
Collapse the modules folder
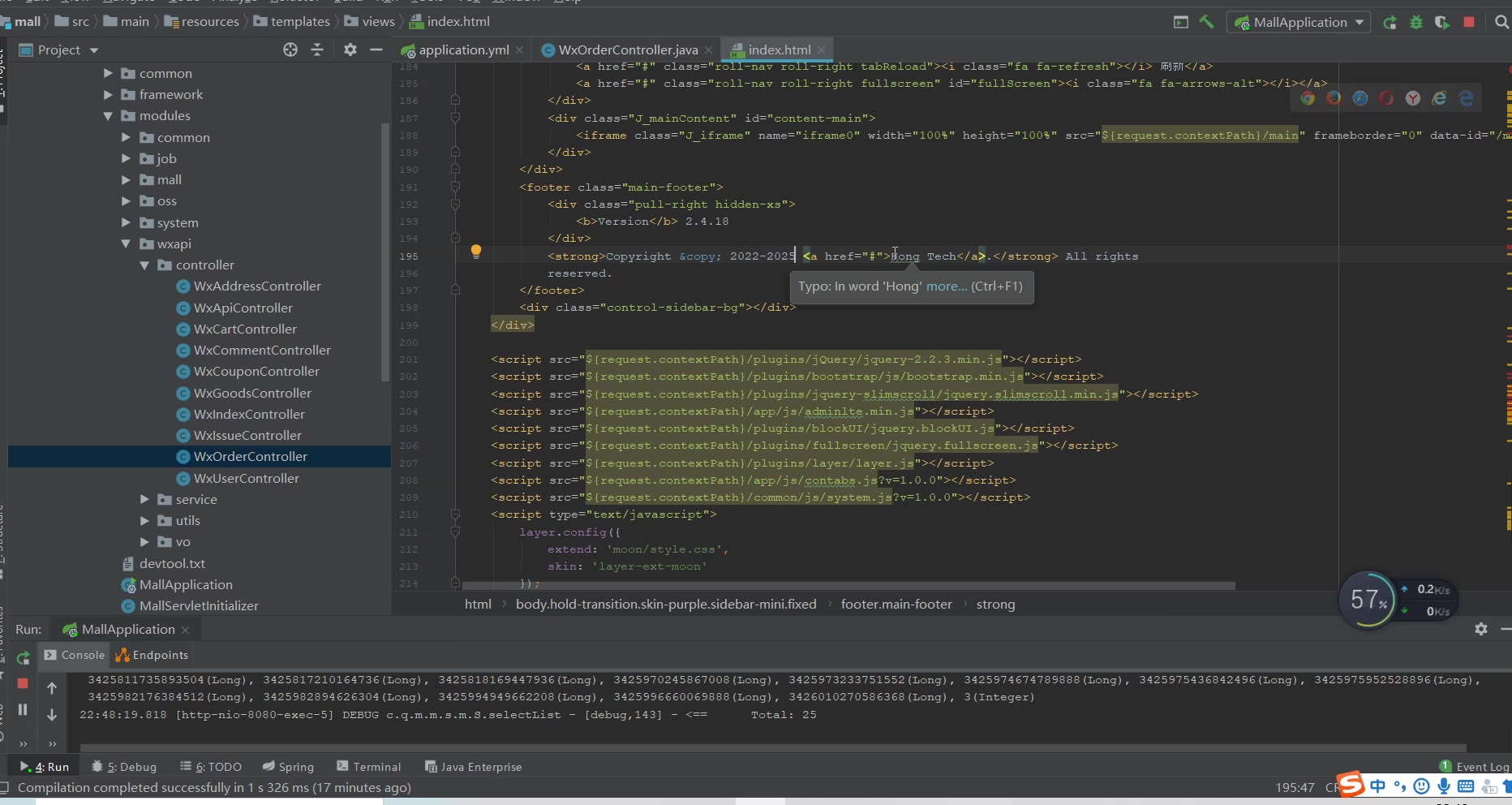pyautogui.click(x=108, y=116)
